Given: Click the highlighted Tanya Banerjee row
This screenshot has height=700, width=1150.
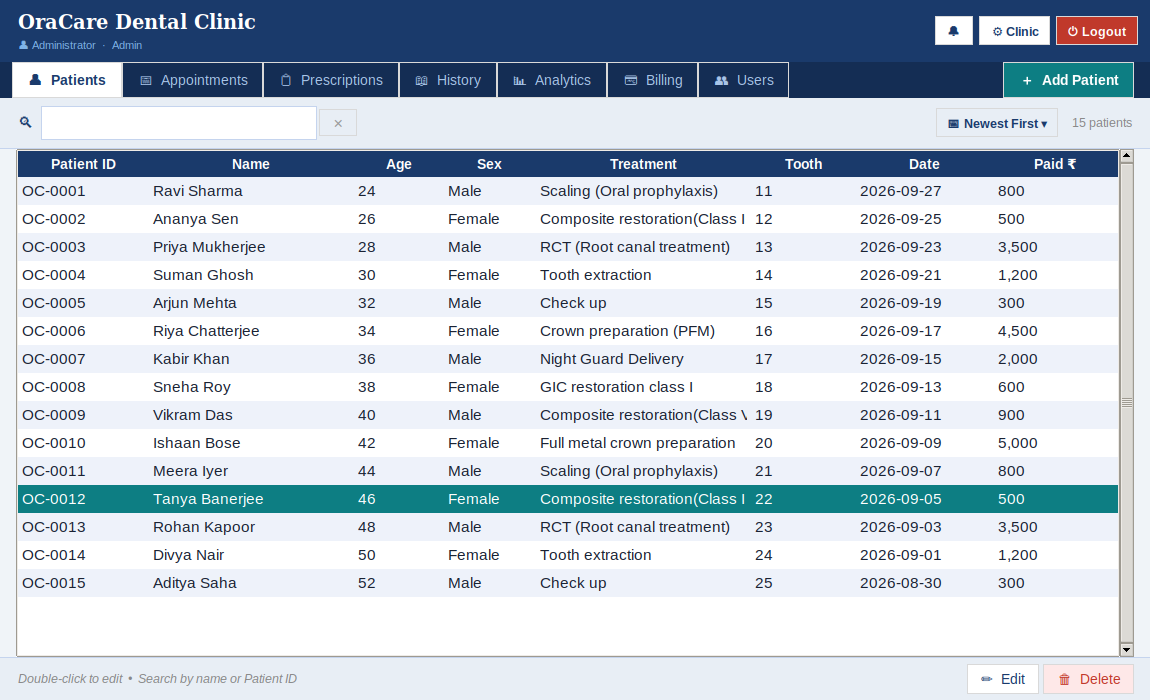Looking at the screenshot, I should coord(568,499).
